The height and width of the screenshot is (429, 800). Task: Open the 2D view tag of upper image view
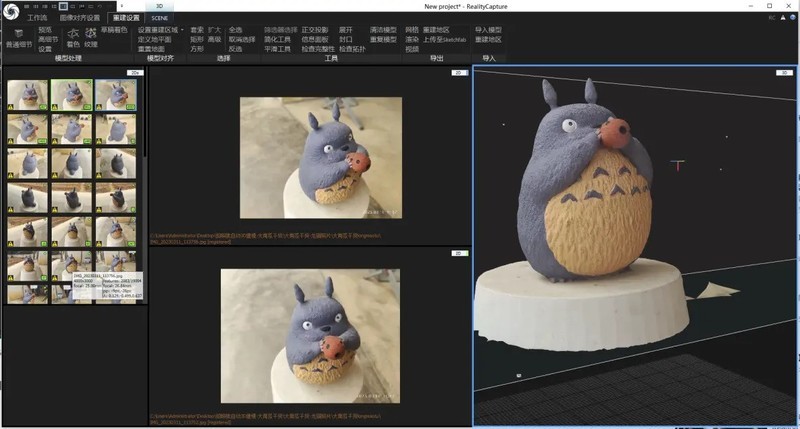(460, 73)
